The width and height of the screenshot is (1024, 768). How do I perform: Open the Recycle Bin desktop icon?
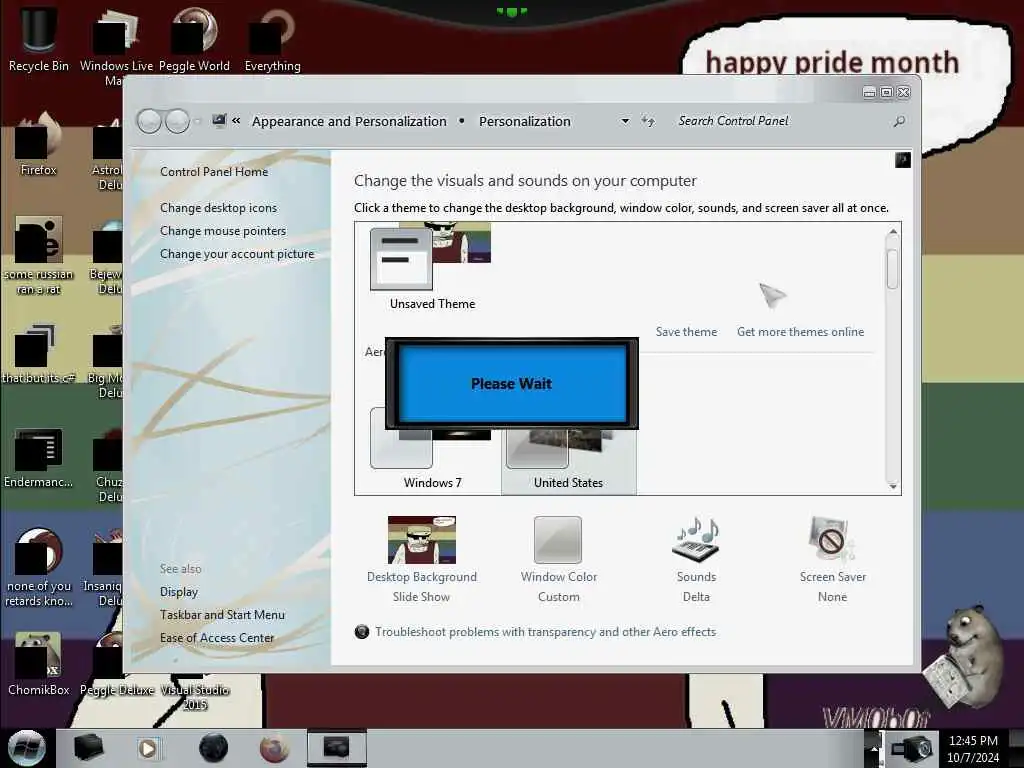coord(39,38)
